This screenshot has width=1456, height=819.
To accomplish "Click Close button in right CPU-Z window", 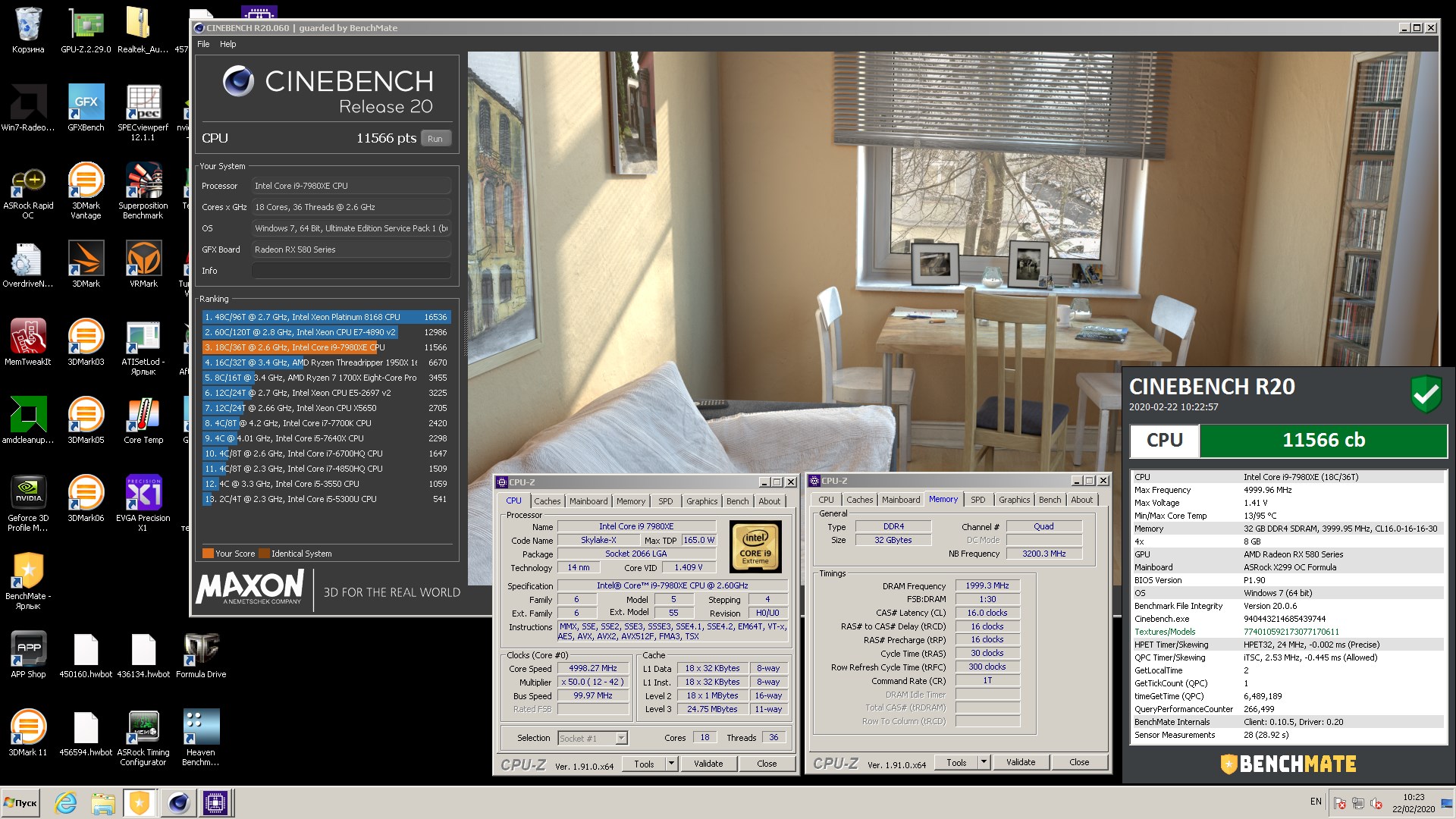I will 1079,762.
